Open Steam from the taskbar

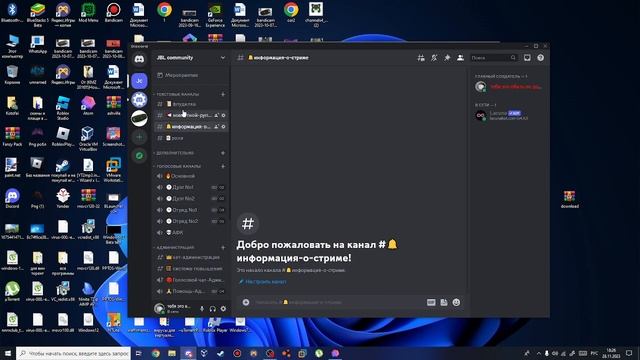coord(220,353)
